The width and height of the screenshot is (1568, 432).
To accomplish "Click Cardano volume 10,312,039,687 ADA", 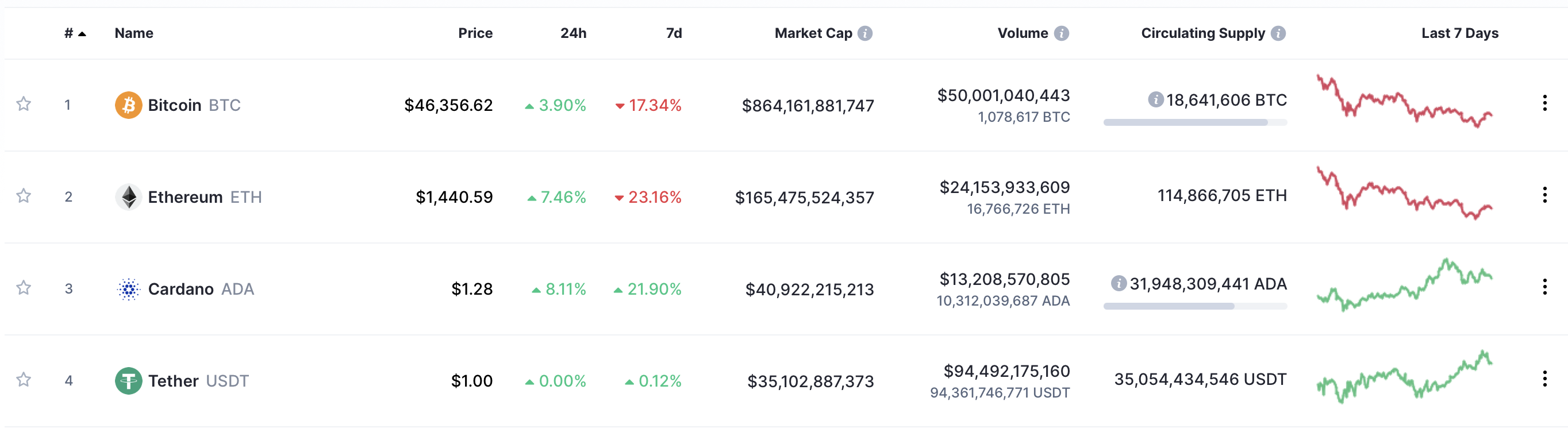I will tap(1003, 300).
